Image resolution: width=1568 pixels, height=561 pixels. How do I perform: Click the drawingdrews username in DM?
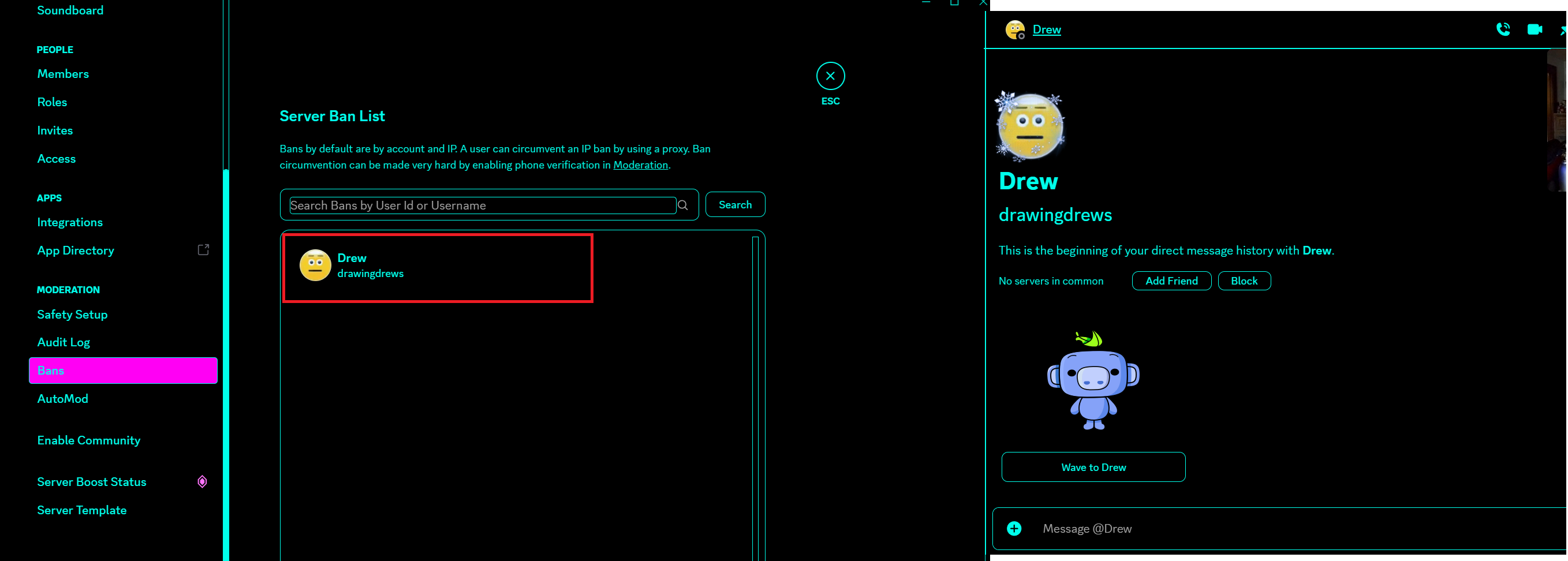click(1055, 215)
